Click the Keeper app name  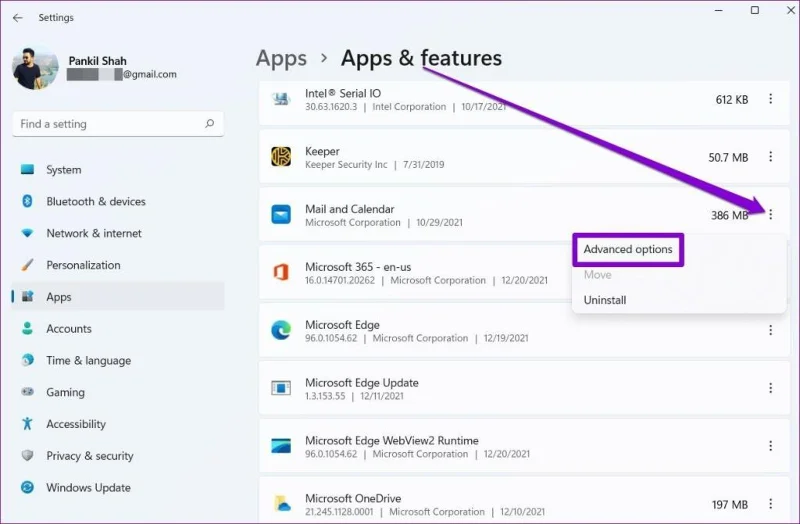(x=322, y=151)
